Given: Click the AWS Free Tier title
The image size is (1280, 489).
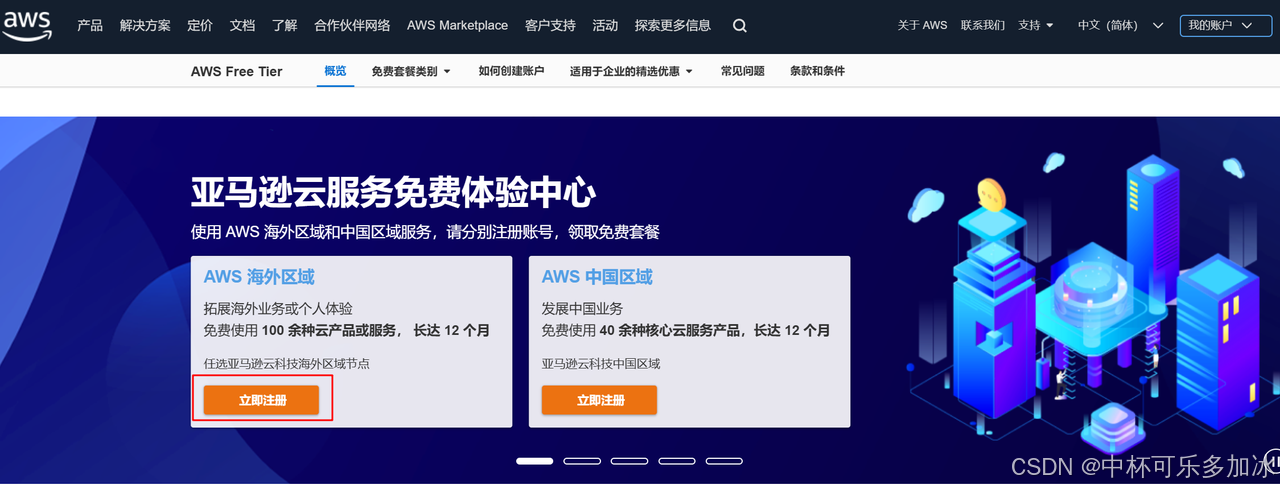Looking at the screenshot, I should (x=237, y=71).
